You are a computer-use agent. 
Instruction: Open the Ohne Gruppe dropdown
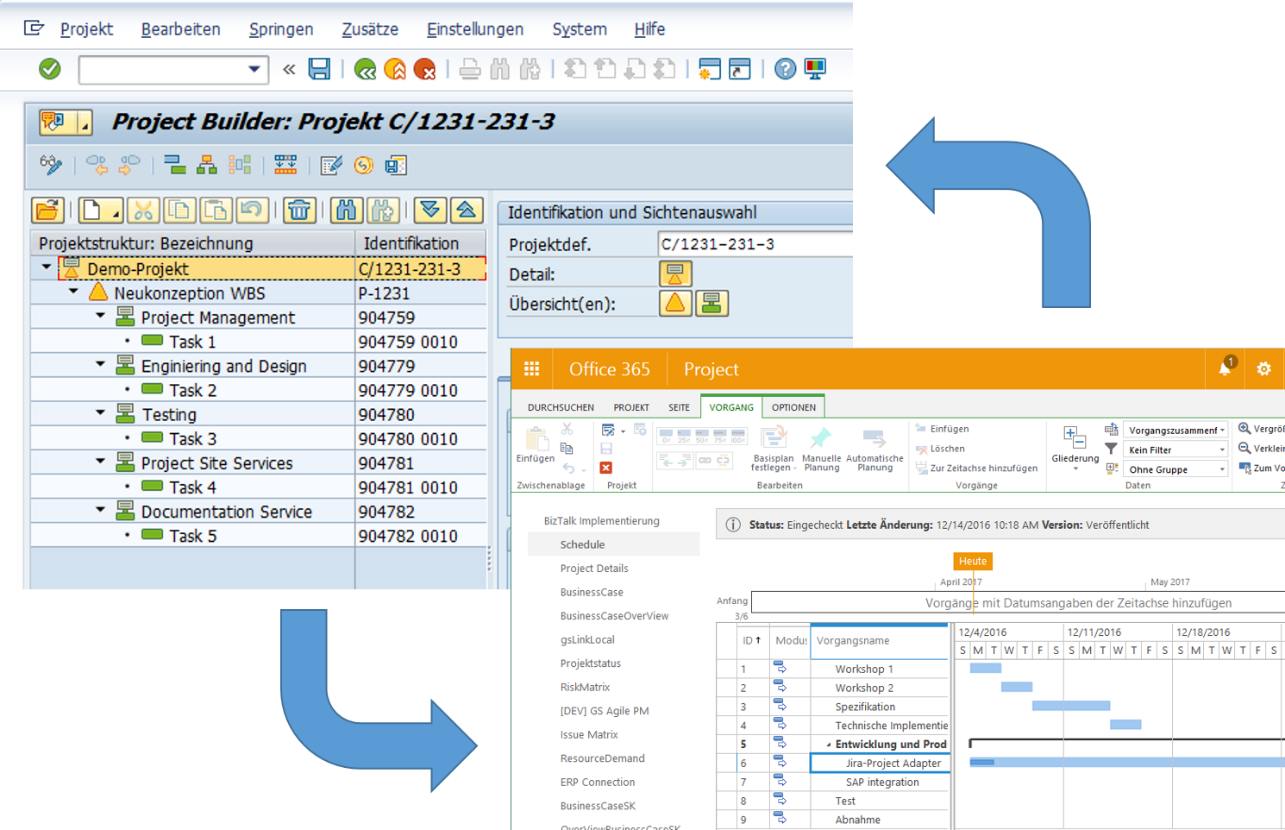coord(1221,469)
